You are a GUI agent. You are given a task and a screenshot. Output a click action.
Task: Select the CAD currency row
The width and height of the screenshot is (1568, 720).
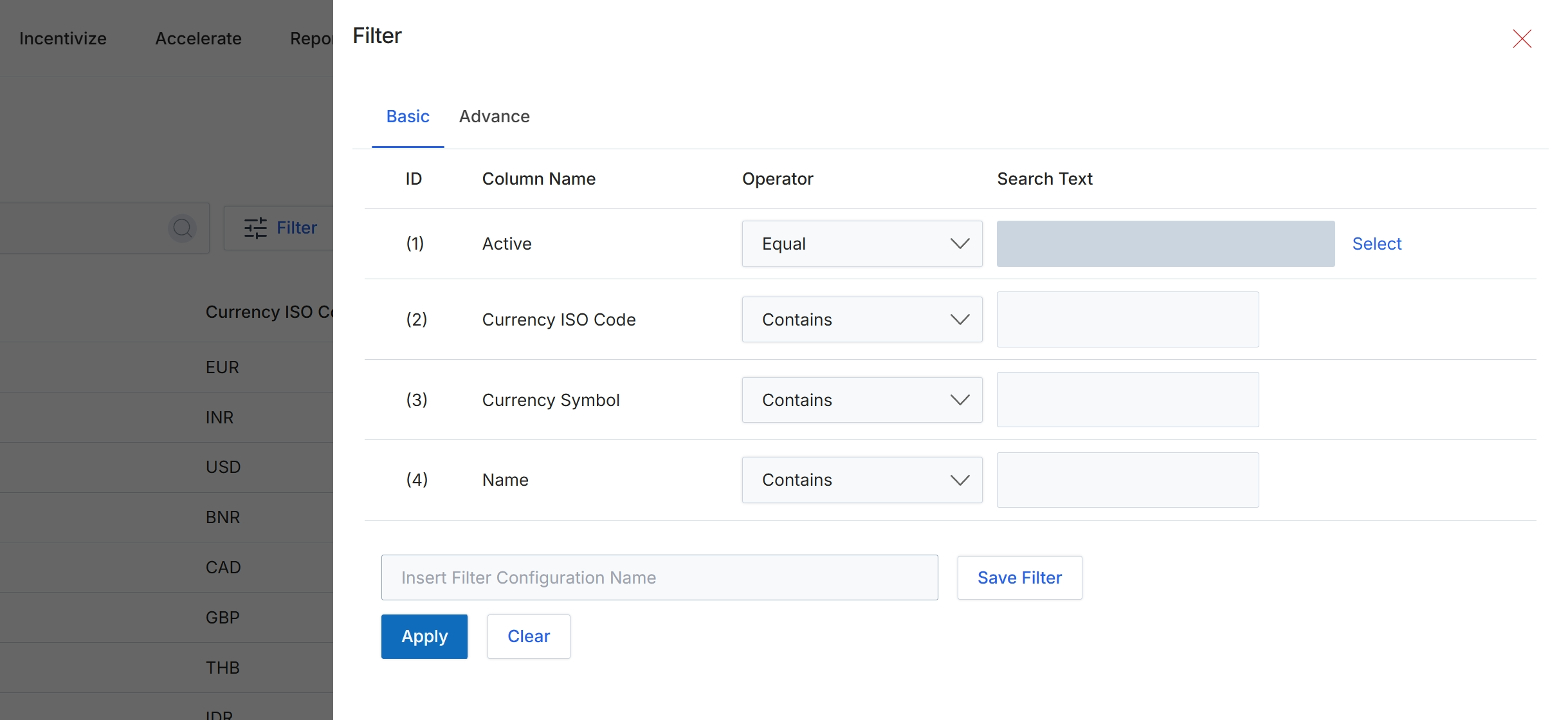167,568
